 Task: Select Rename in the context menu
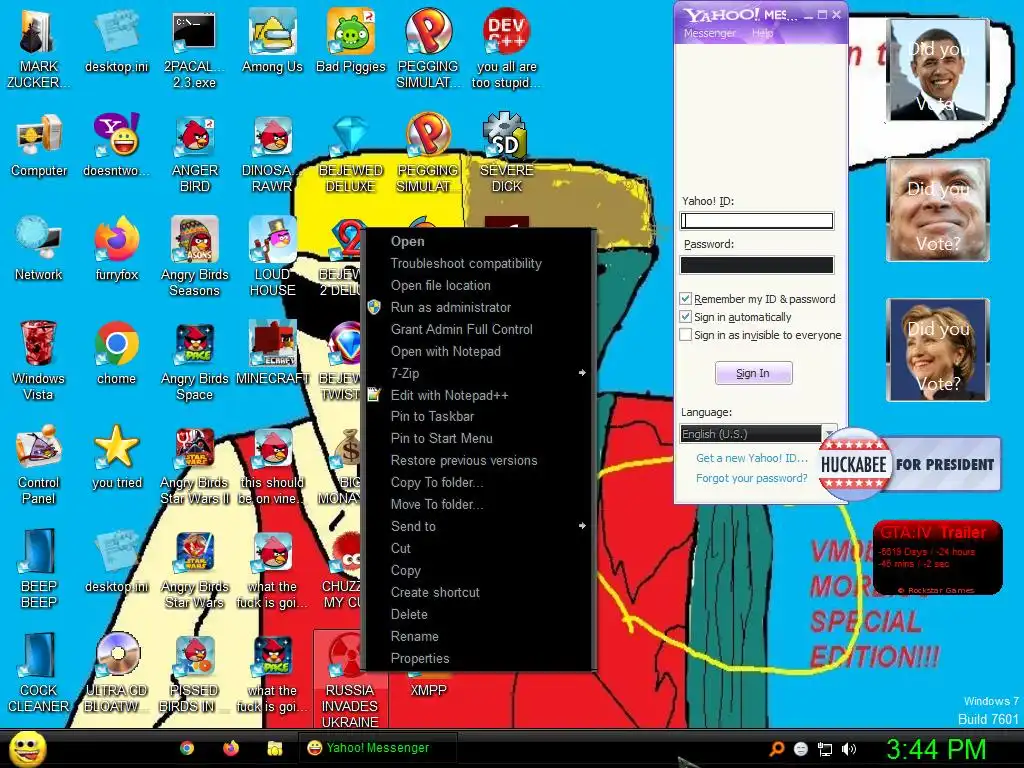click(x=479, y=636)
